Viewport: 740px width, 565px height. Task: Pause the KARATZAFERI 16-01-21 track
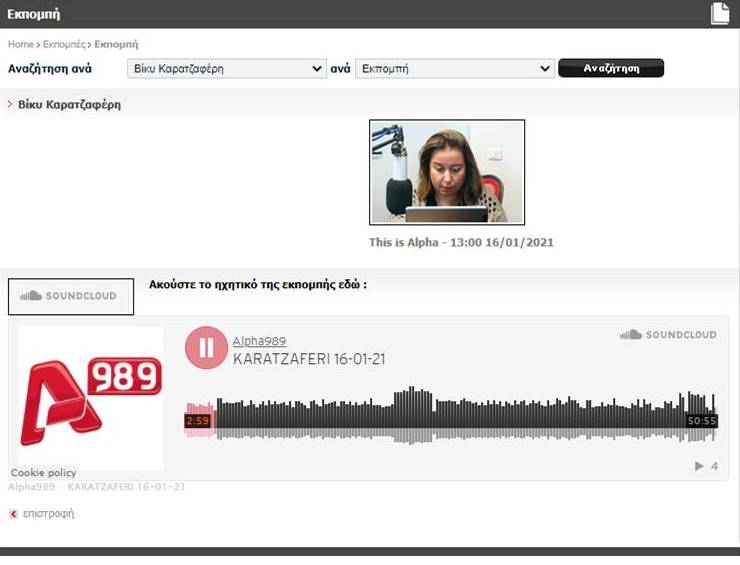[x=206, y=348]
